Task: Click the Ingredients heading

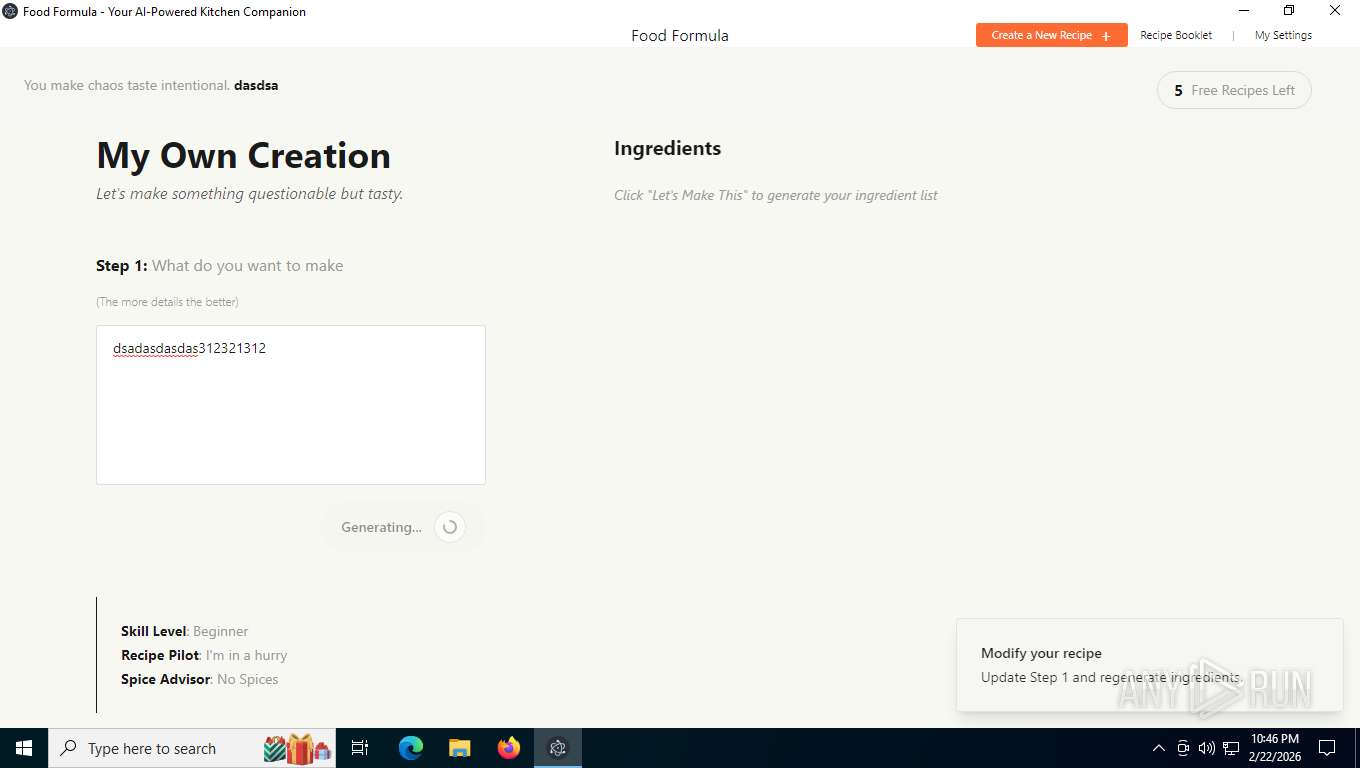Action: [667, 148]
